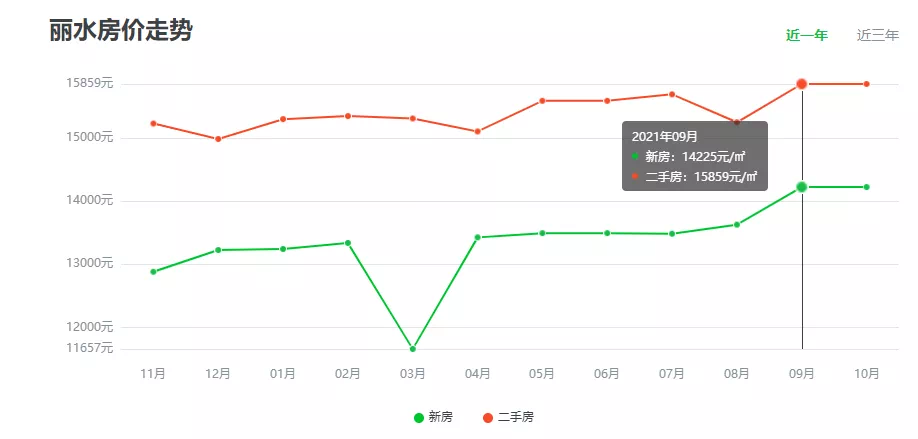Click the 二手房 data point for 07月
918x439 pixels.
tap(672, 94)
